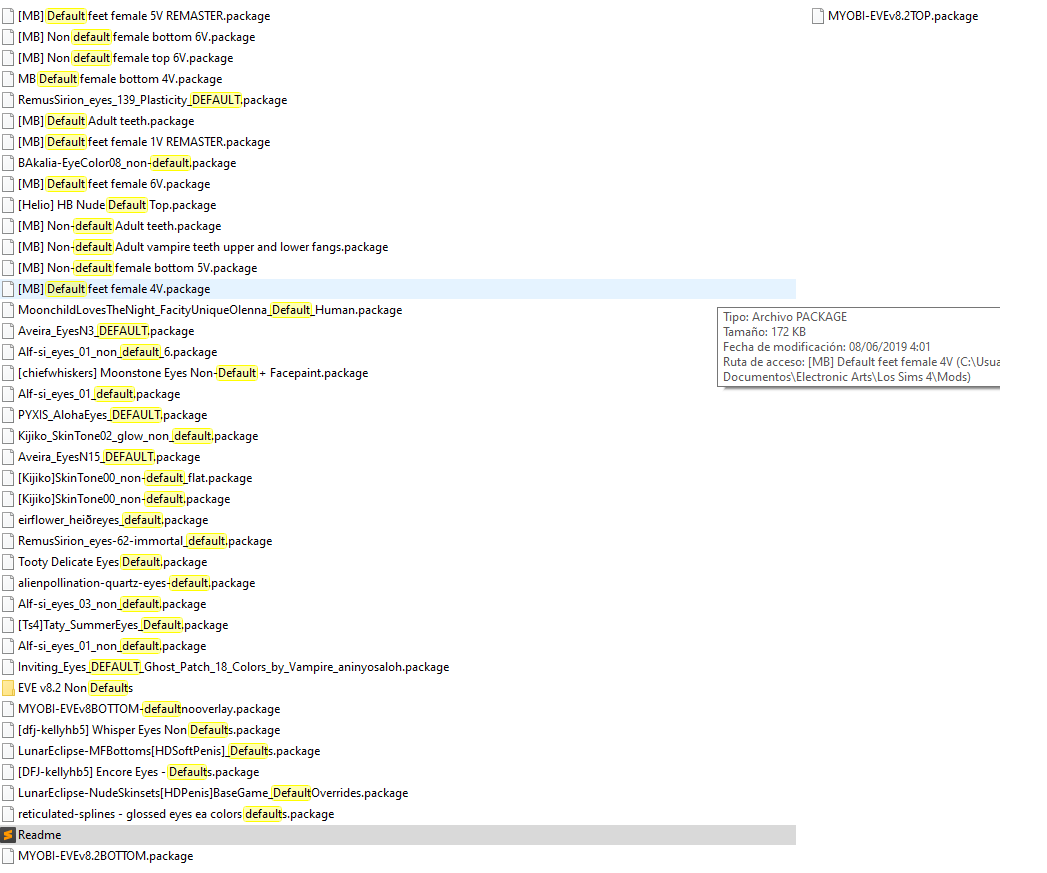
Task: Select Alf-si_eyes_01_non_default.package
Action: [x=112, y=646]
